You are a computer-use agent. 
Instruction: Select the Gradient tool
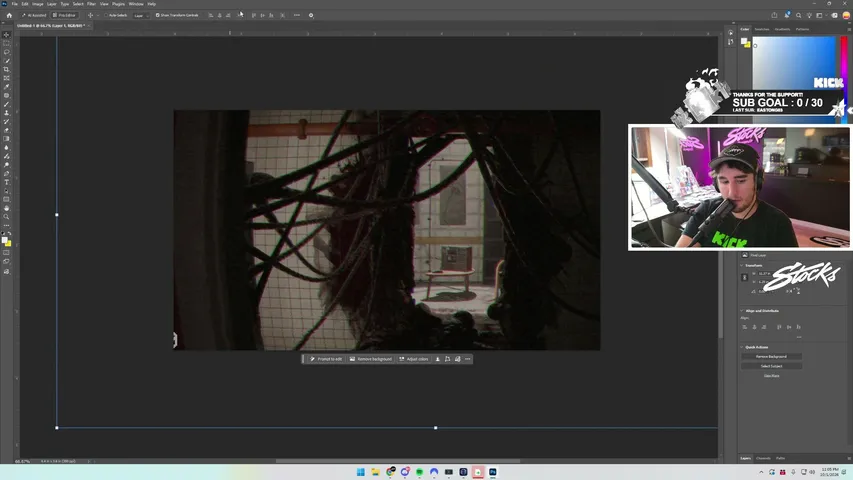click(7, 139)
